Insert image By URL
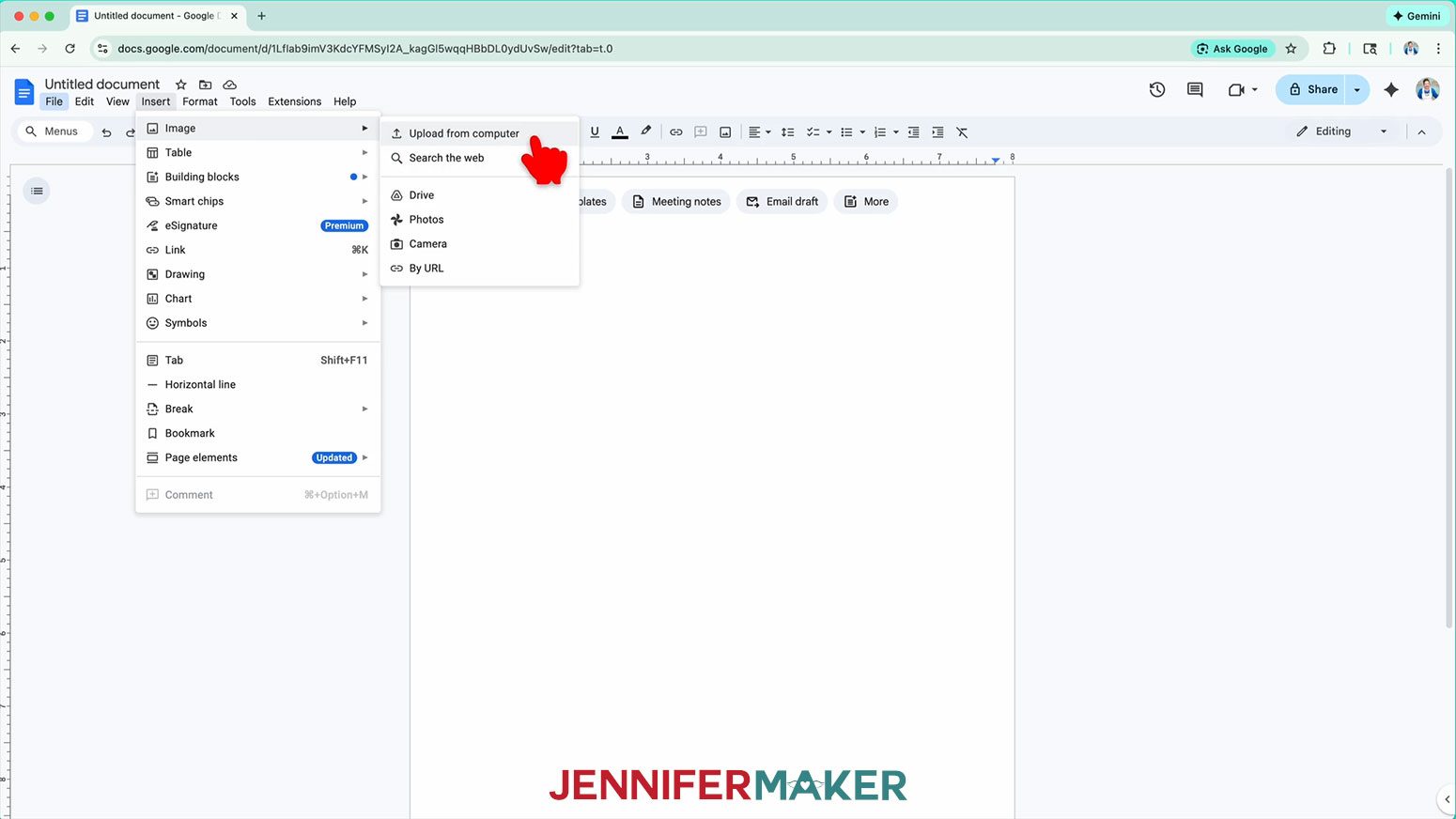The width and height of the screenshot is (1456, 819). click(x=479, y=269)
